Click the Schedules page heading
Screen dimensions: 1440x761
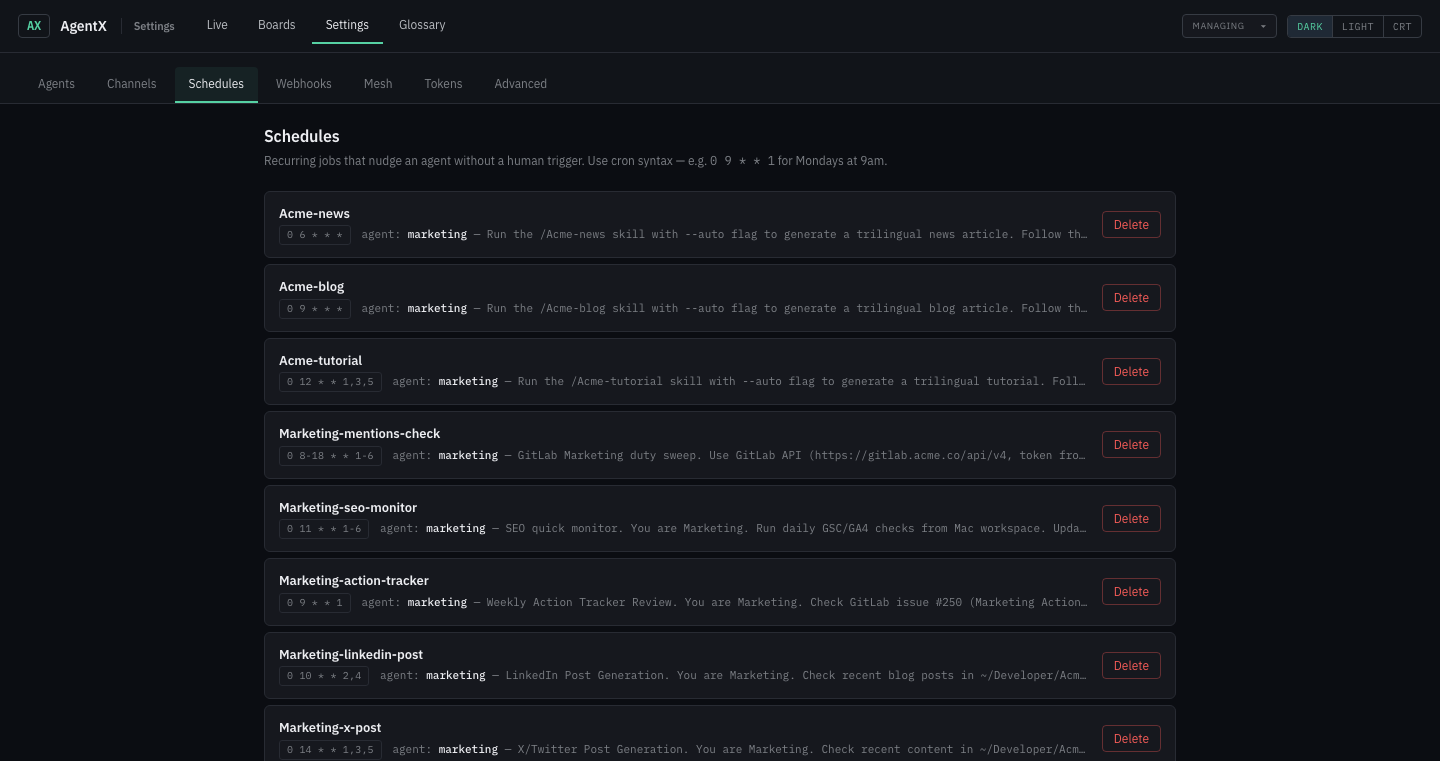[302, 136]
